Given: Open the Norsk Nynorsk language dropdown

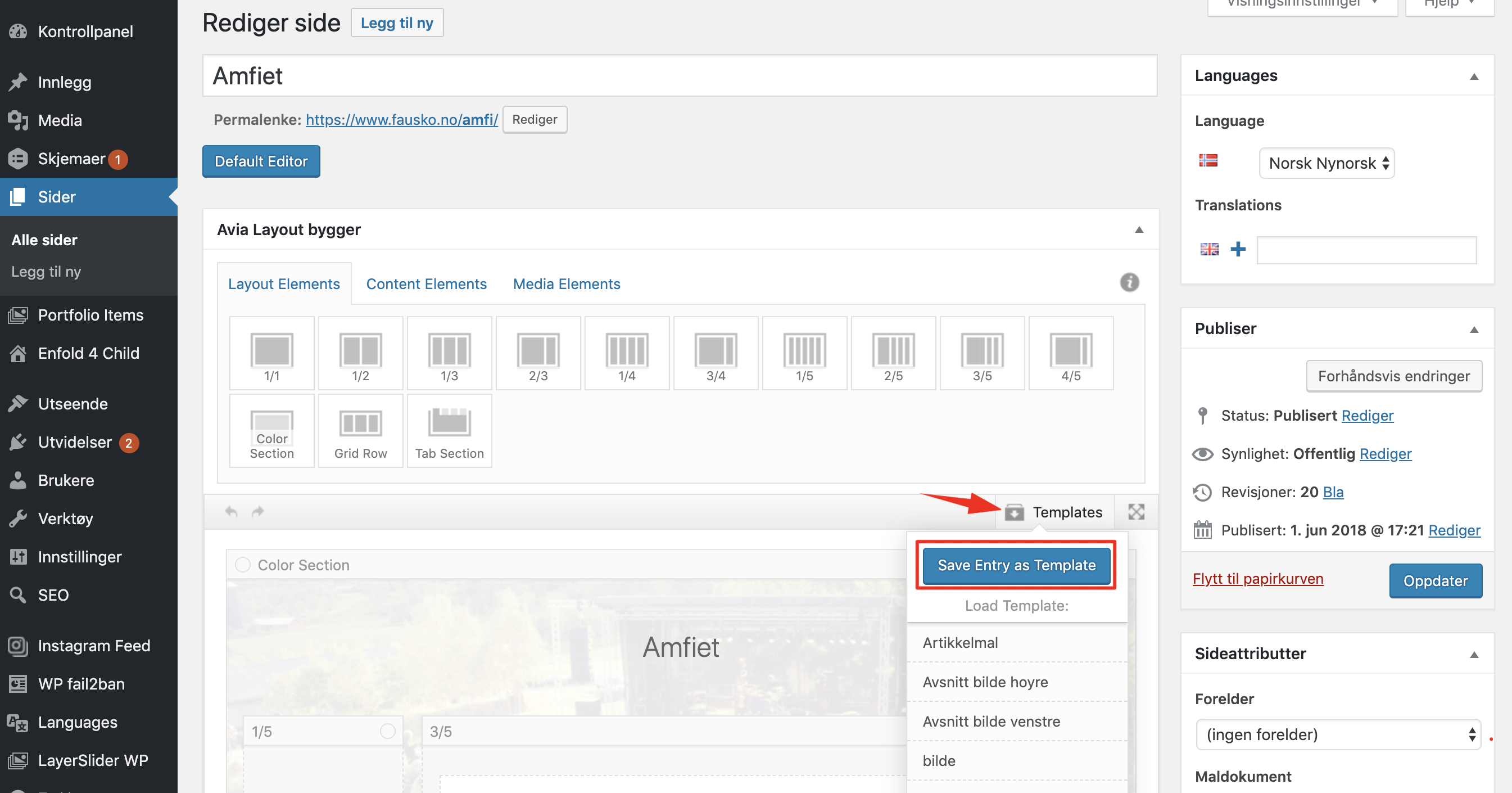Looking at the screenshot, I should pyautogui.click(x=1327, y=163).
